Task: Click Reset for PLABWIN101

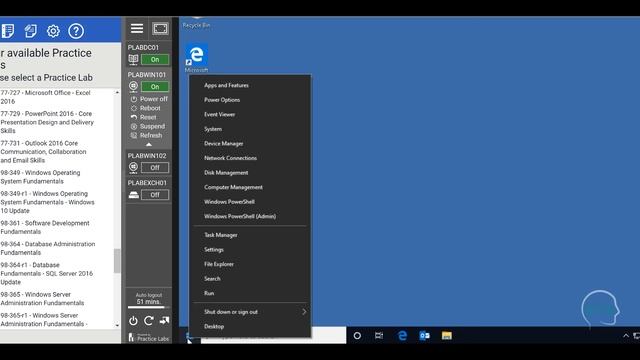Action: (x=144, y=117)
